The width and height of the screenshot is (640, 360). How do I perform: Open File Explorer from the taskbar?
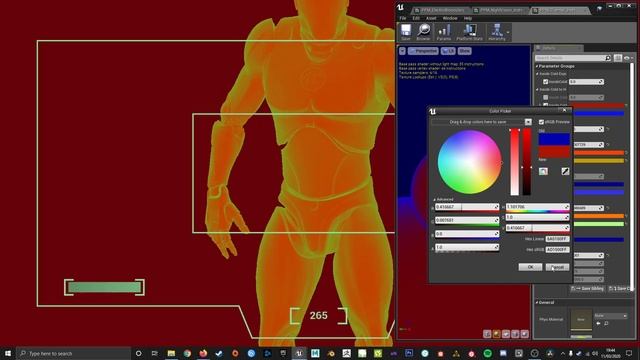coord(171,353)
